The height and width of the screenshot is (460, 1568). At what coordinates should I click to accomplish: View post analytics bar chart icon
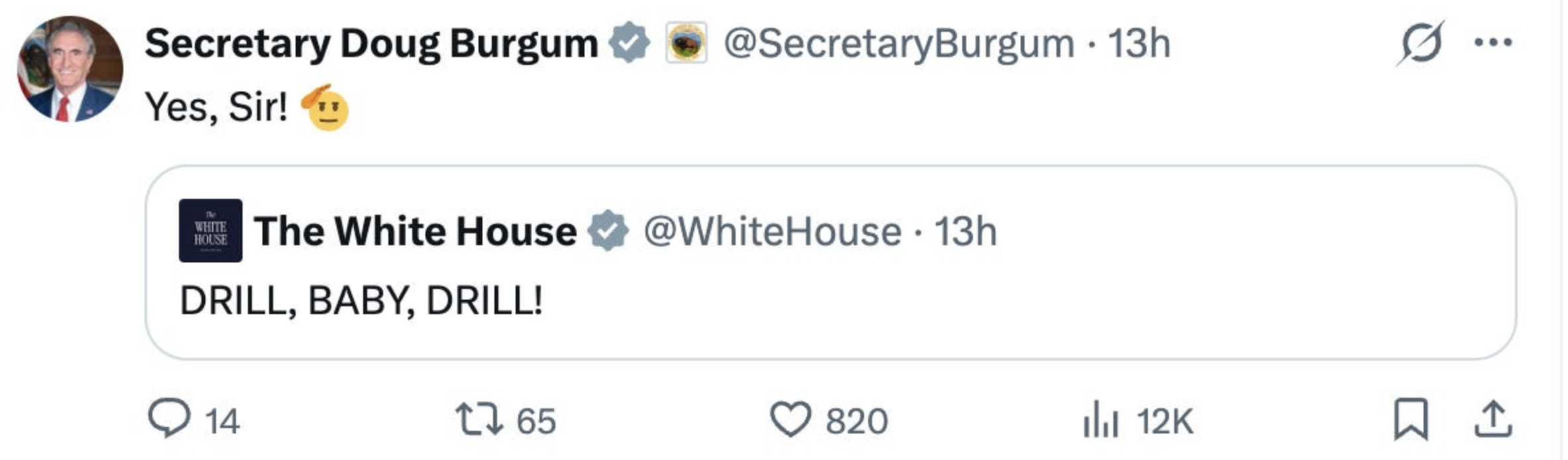[1100, 420]
